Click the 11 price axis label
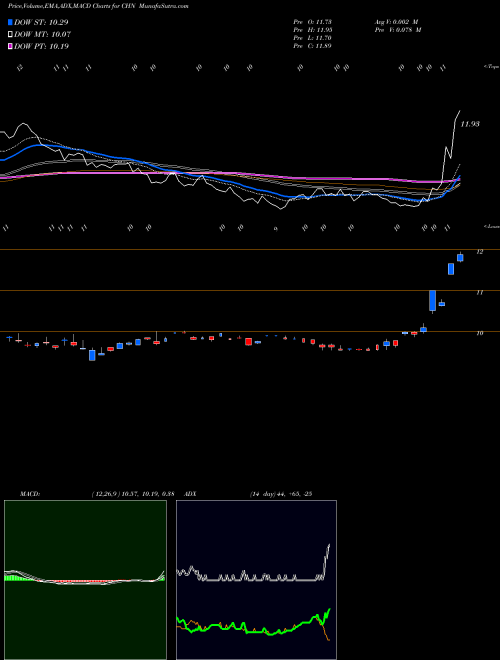The image size is (500, 660). pyautogui.click(x=479, y=293)
